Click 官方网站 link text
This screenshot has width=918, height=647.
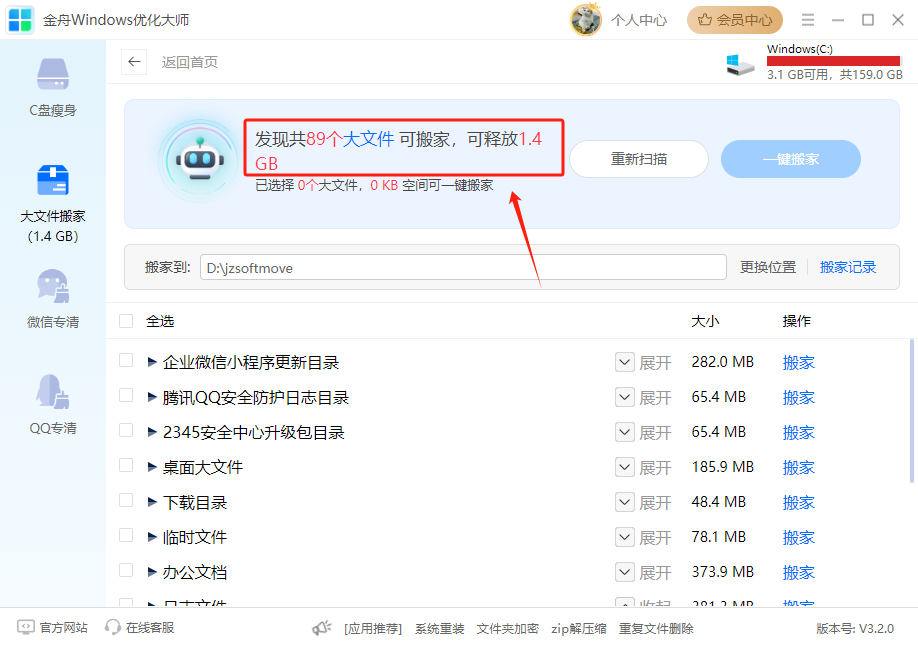(x=64, y=628)
